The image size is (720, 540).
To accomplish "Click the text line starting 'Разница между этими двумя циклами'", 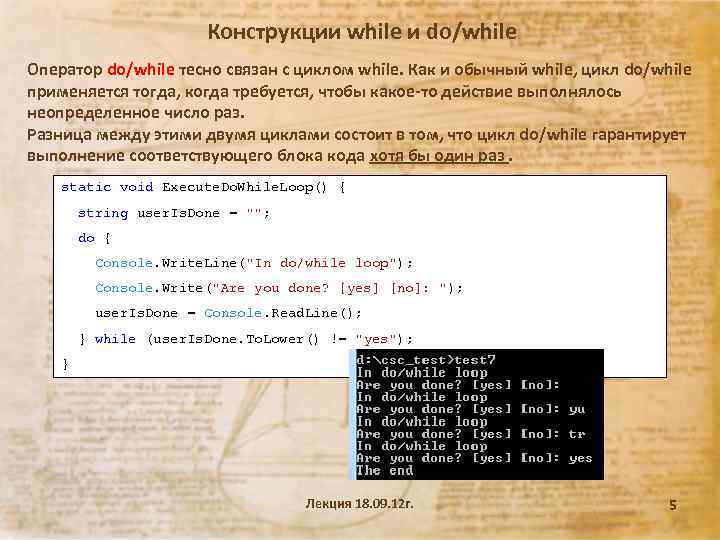I will pyautogui.click(x=356, y=135).
